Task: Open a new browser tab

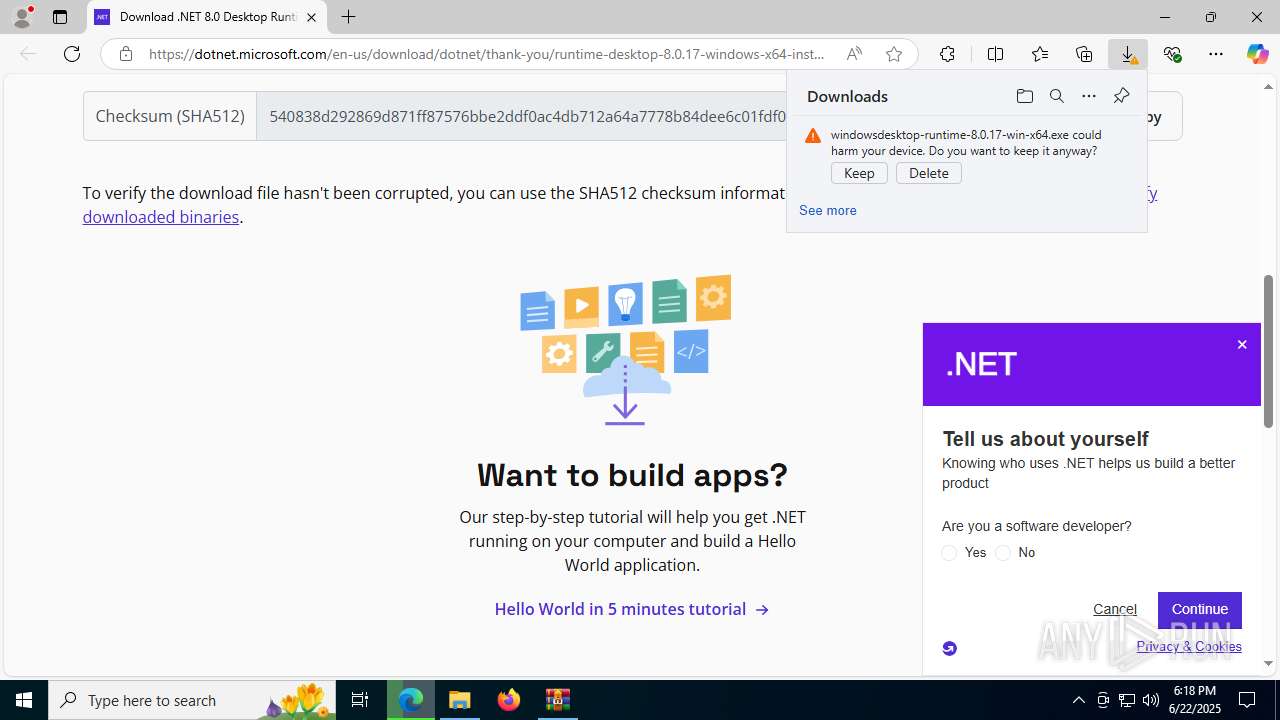Action: tap(348, 17)
